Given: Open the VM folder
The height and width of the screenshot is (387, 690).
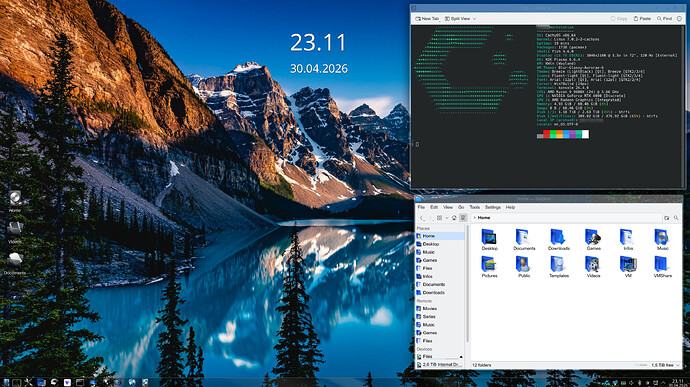Looking at the screenshot, I should point(628,267).
